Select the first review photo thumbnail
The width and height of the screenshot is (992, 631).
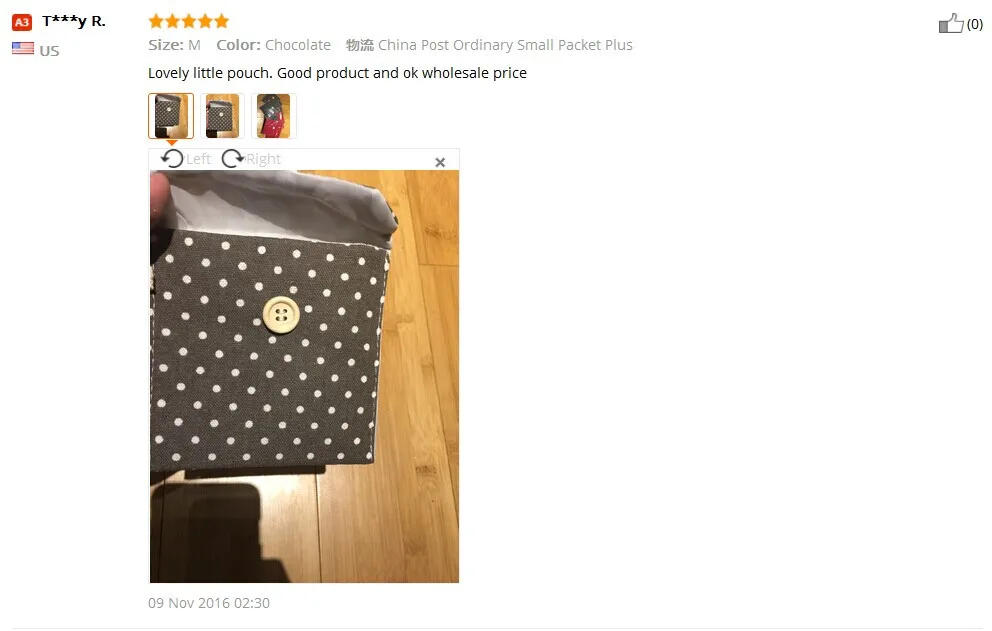point(171,116)
